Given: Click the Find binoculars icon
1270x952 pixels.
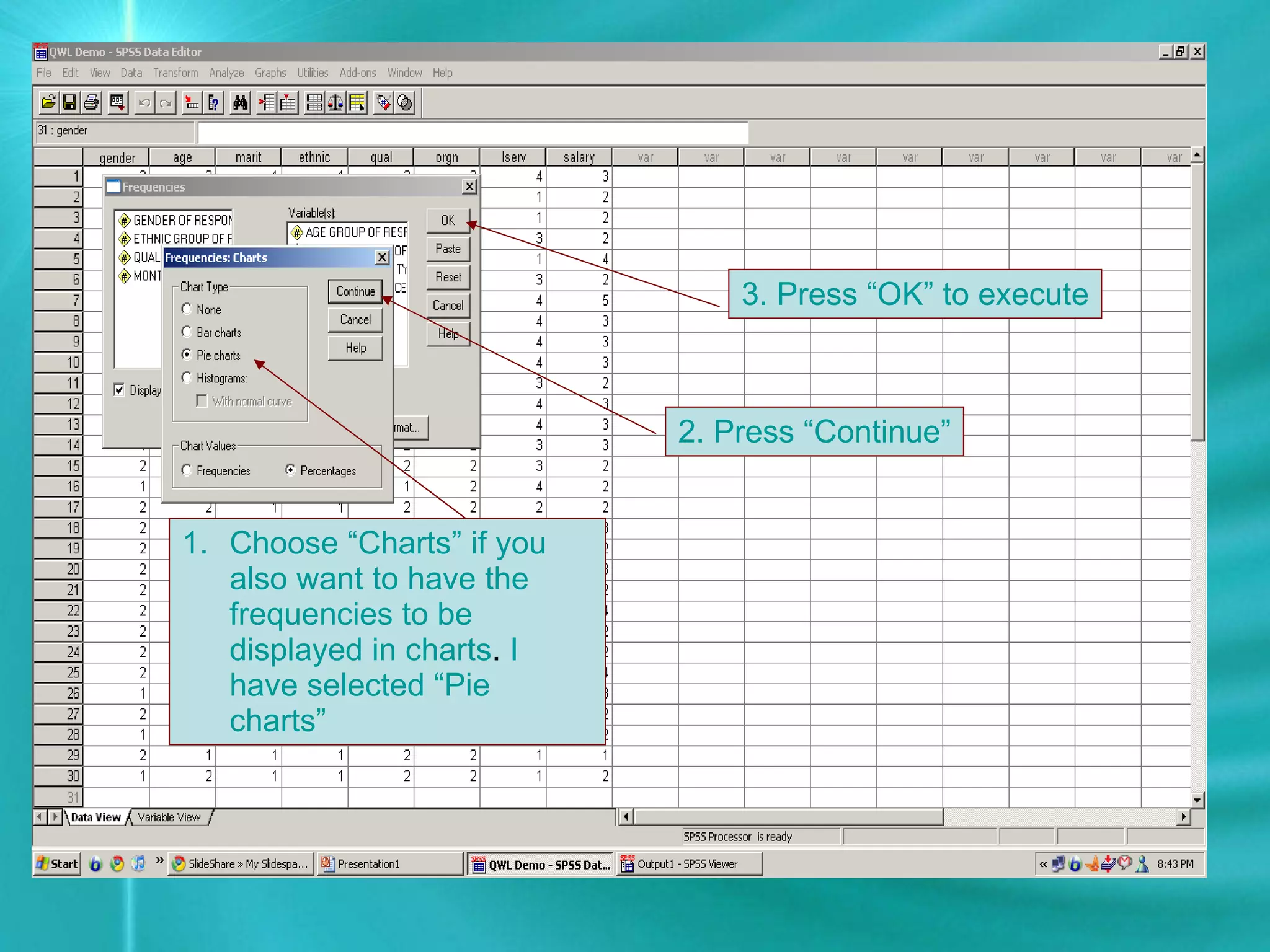Looking at the screenshot, I should click(241, 102).
